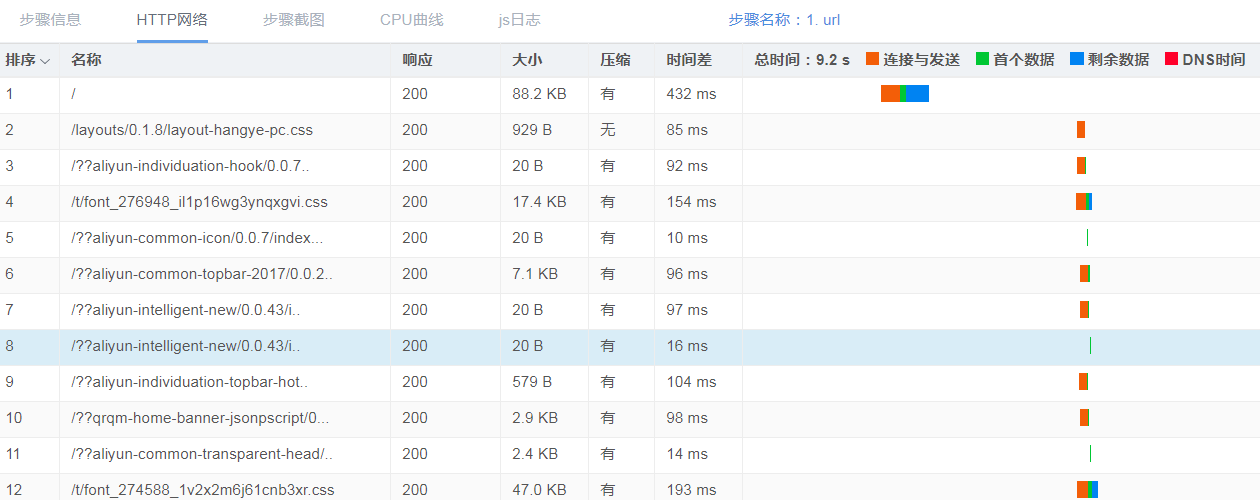
Task: Switch to the HTTP网络 tab
Action: tap(172, 20)
